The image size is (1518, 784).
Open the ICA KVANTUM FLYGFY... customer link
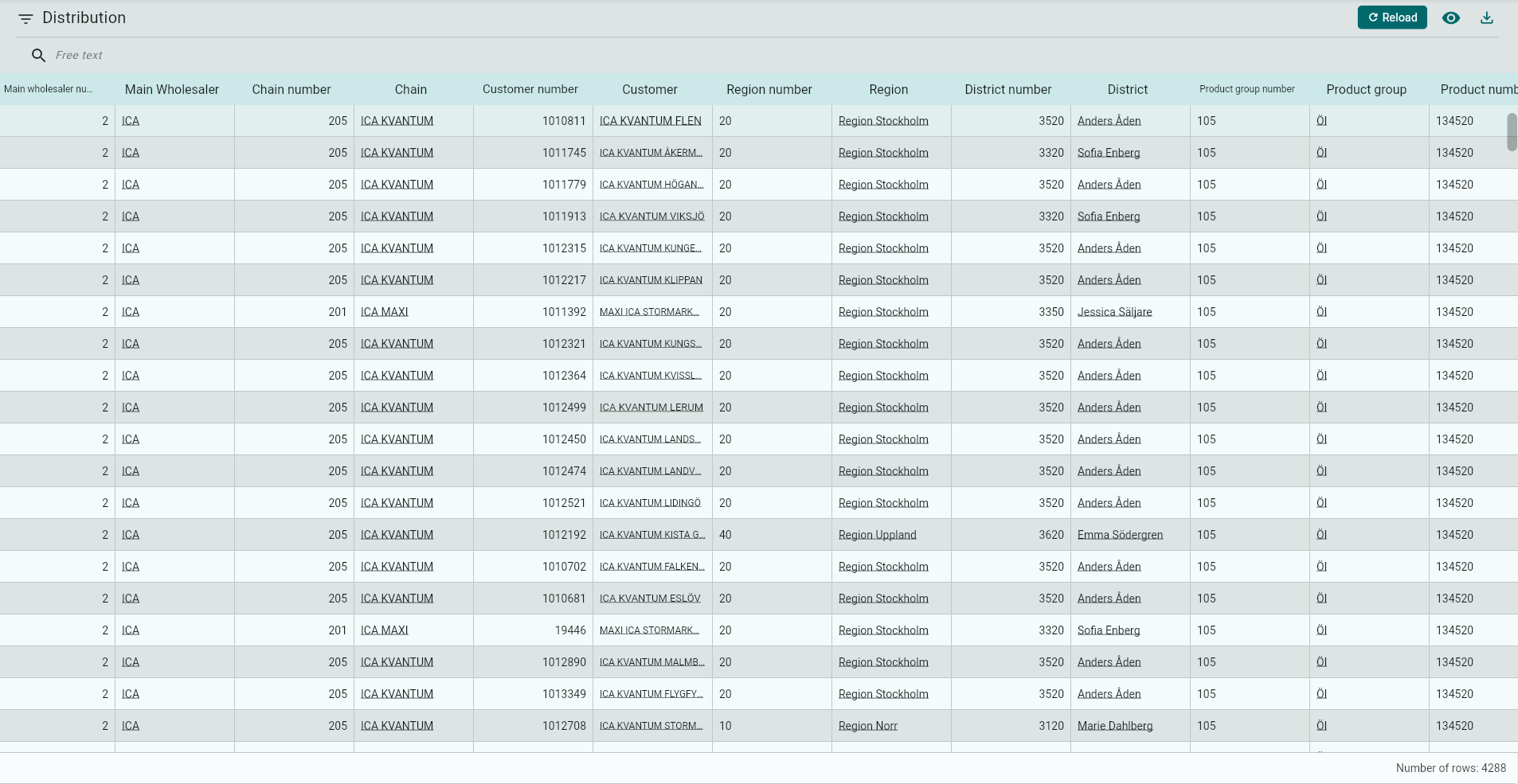tap(651, 694)
